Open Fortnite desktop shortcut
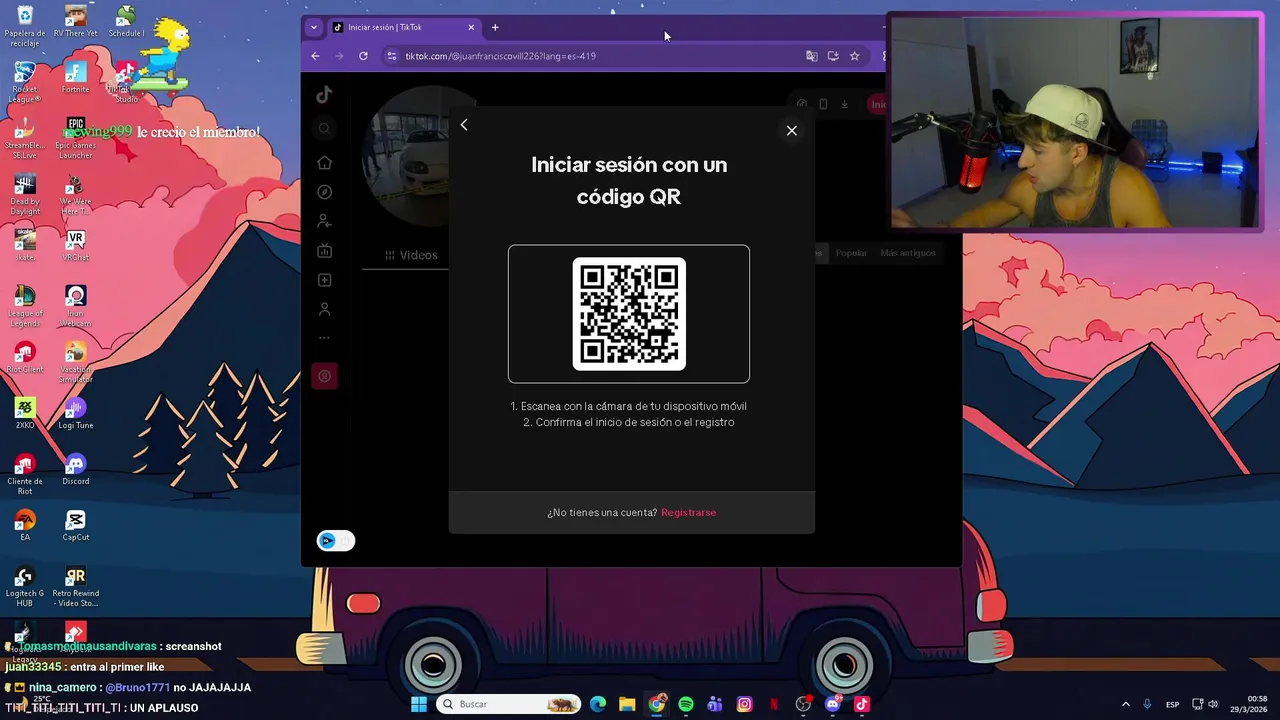The height and width of the screenshot is (720, 1280). click(x=76, y=78)
